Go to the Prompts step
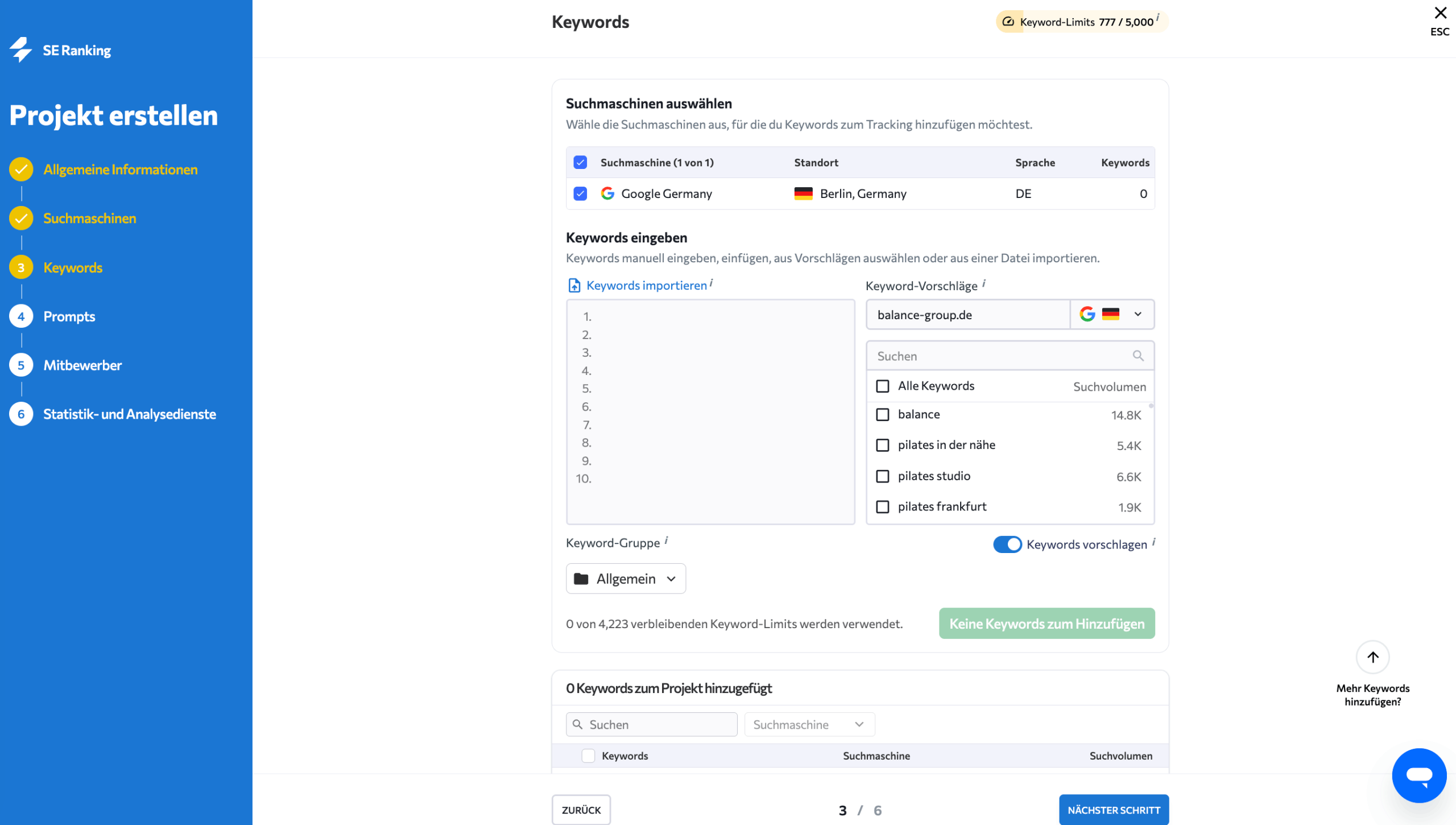1456x825 pixels. [69, 316]
